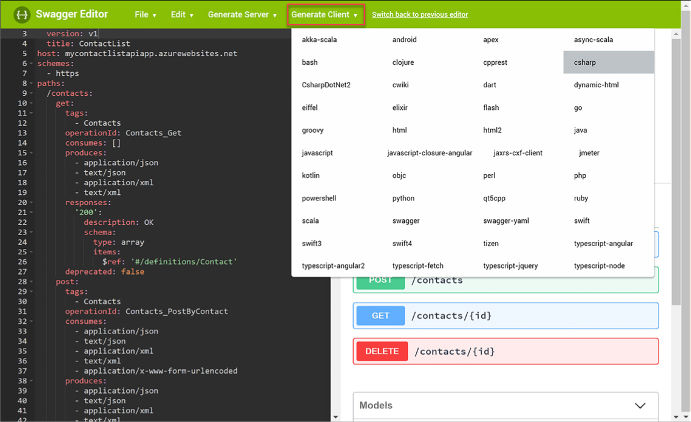Collapse responses block at line 20
The image size is (691, 422).
31,203
